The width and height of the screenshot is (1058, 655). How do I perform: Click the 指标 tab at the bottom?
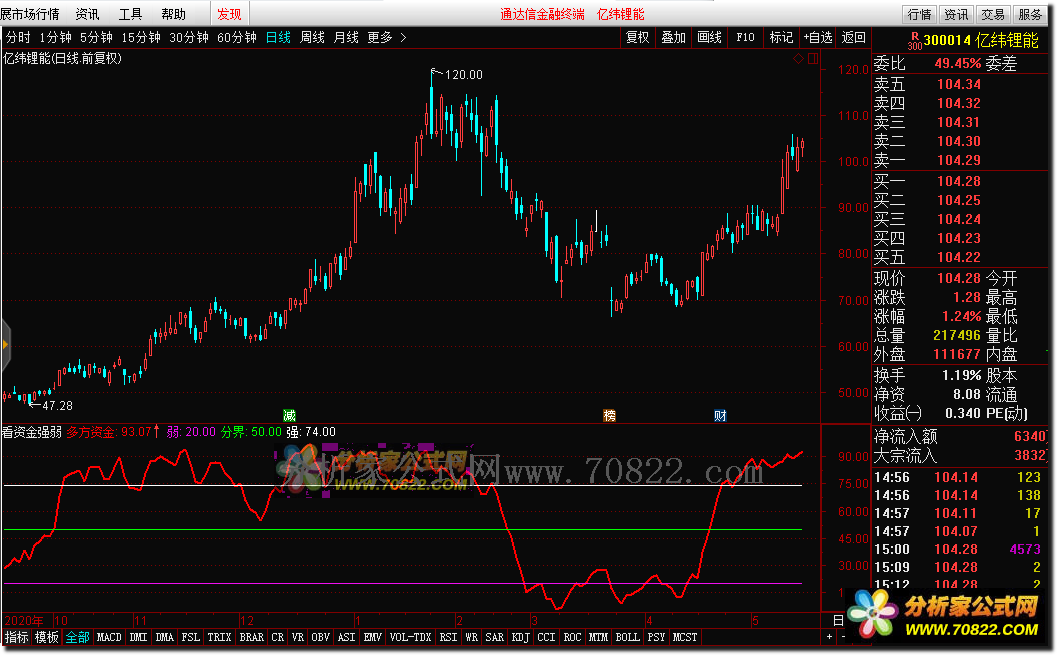pyautogui.click(x=17, y=637)
